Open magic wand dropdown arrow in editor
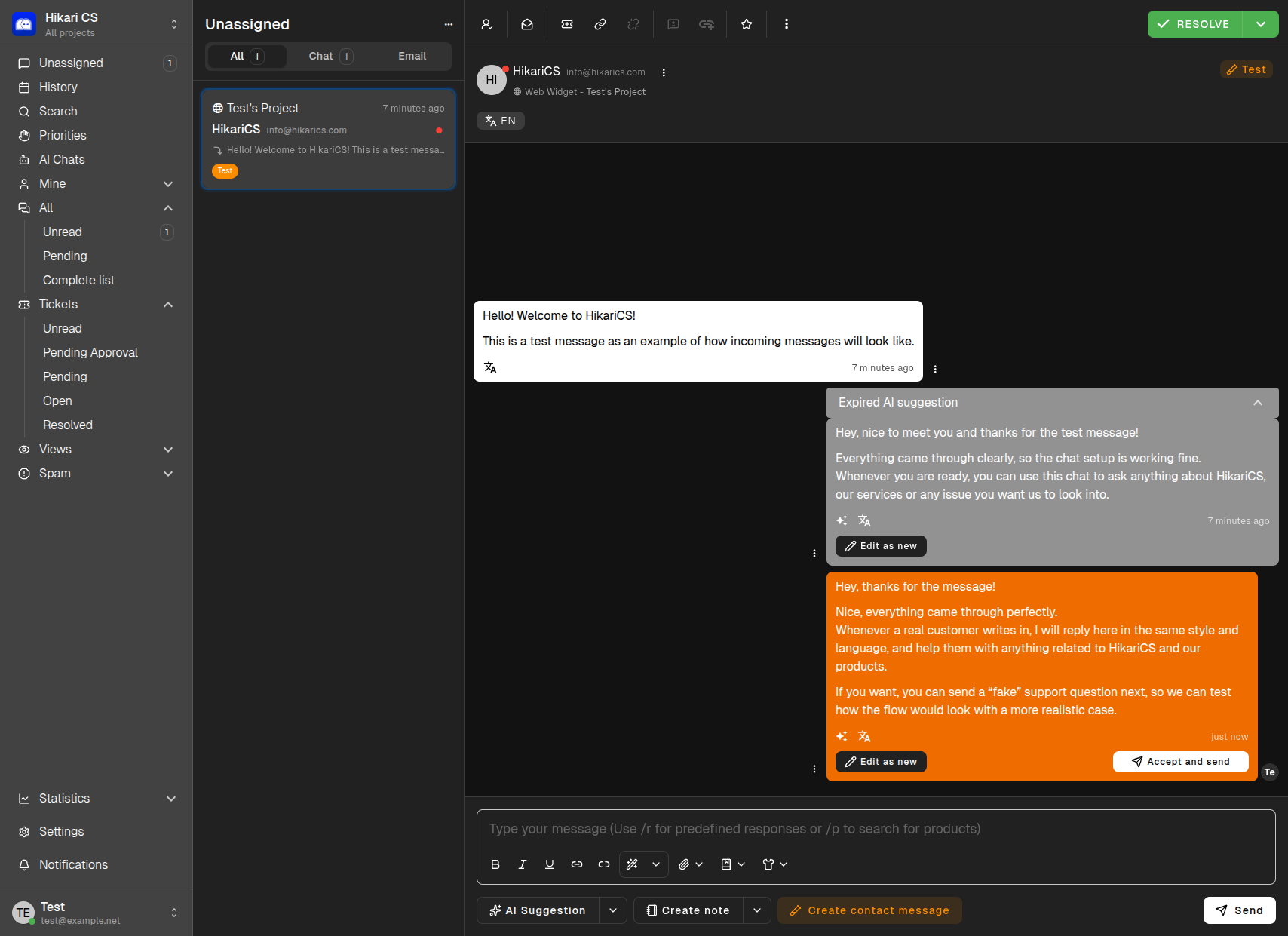The image size is (1288, 936). (656, 864)
